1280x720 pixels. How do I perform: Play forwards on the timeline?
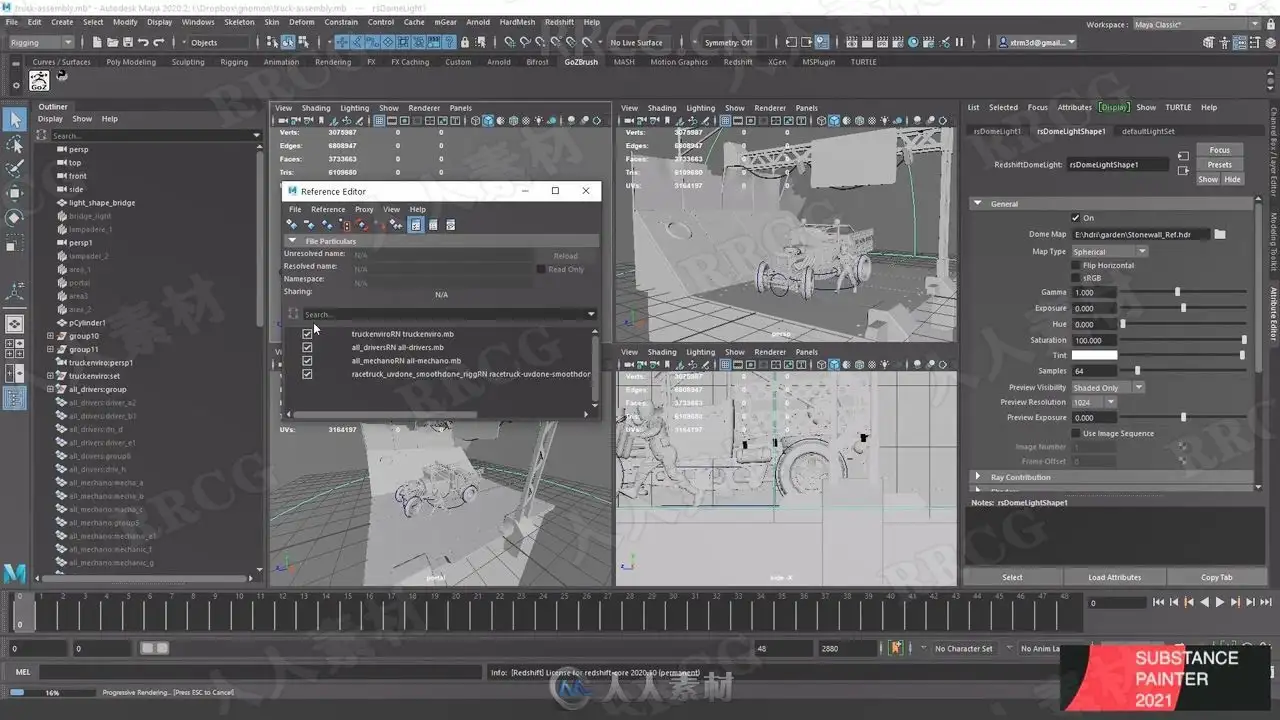pos(1220,602)
